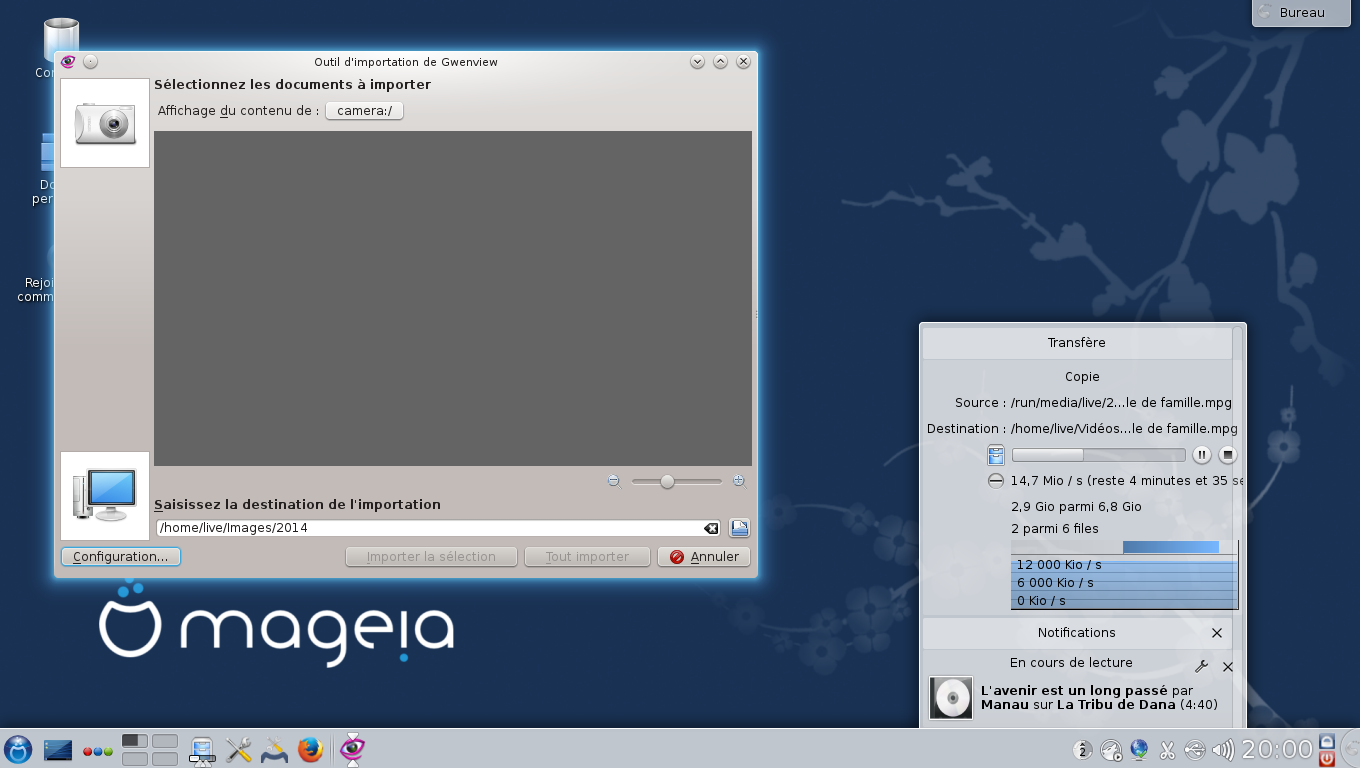Viewport: 1360px width, 768px height.
Task: Open the notifications counter tray icon
Action: pos(1082,750)
